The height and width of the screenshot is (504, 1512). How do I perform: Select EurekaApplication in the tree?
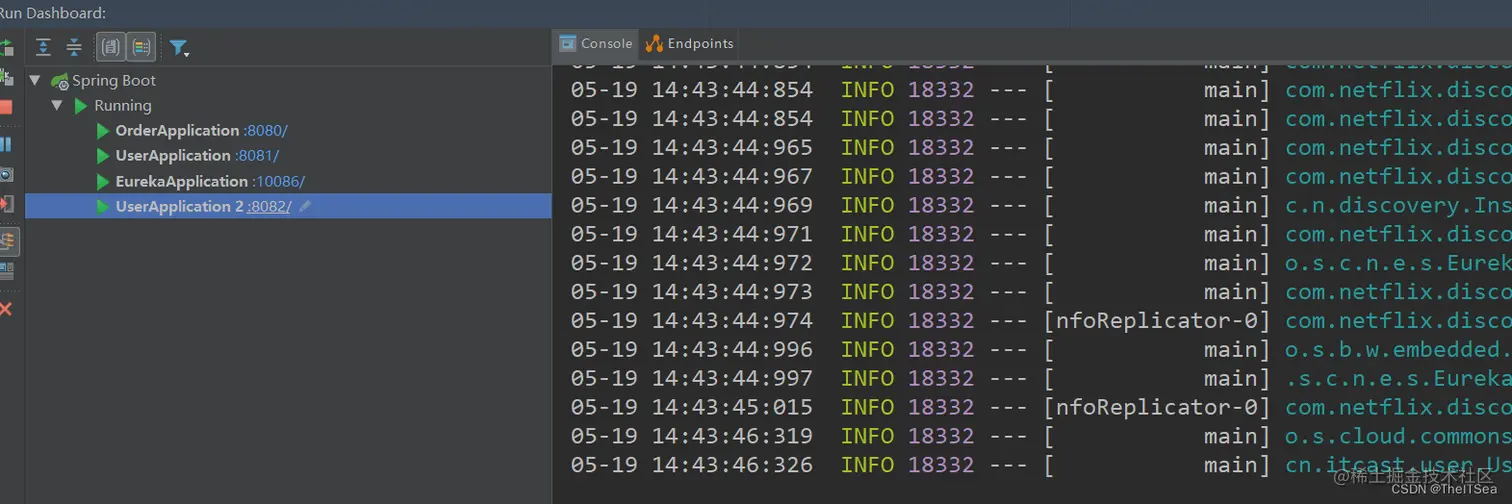[x=182, y=181]
